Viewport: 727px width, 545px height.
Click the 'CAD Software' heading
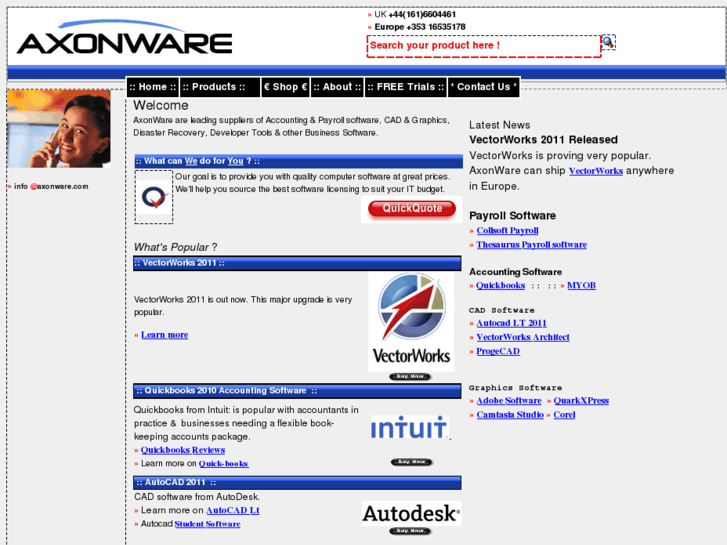pos(502,310)
